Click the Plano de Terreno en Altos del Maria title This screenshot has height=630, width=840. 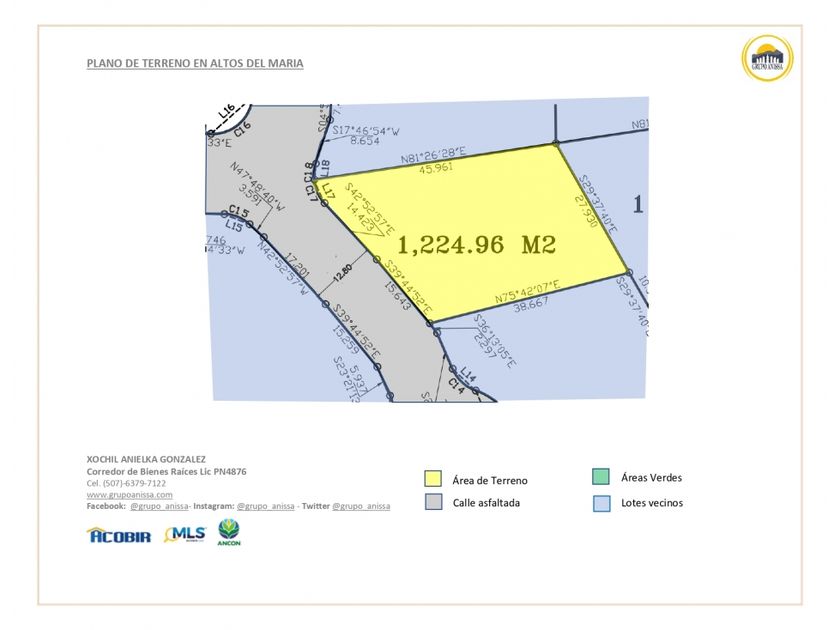[195, 63]
